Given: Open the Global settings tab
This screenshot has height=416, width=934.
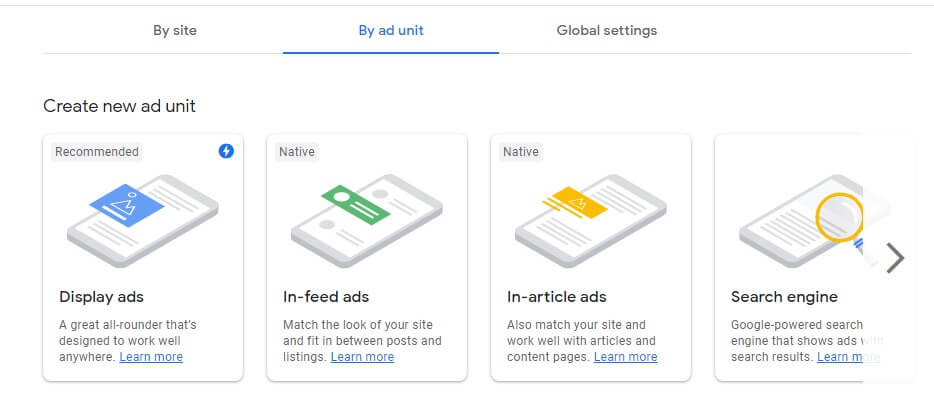Looking at the screenshot, I should (x=606, y=30).
